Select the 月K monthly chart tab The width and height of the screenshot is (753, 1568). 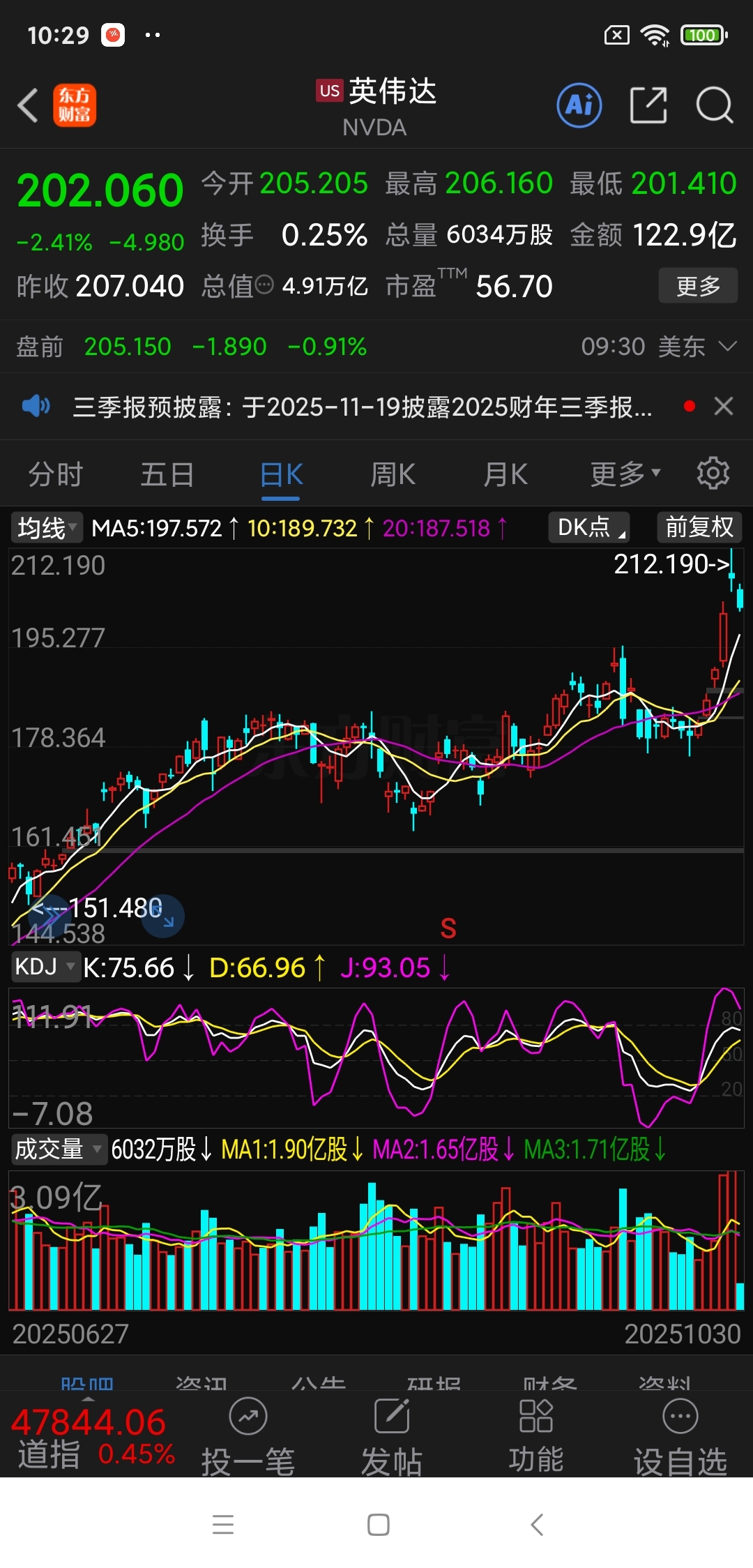(505, 474)
